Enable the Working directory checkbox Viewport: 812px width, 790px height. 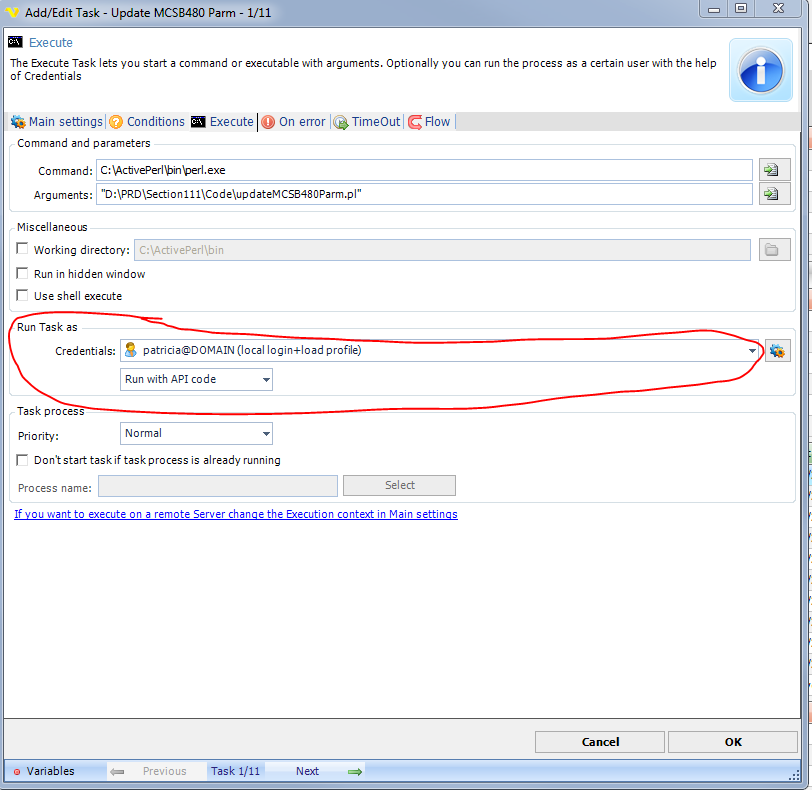point(23,250)
